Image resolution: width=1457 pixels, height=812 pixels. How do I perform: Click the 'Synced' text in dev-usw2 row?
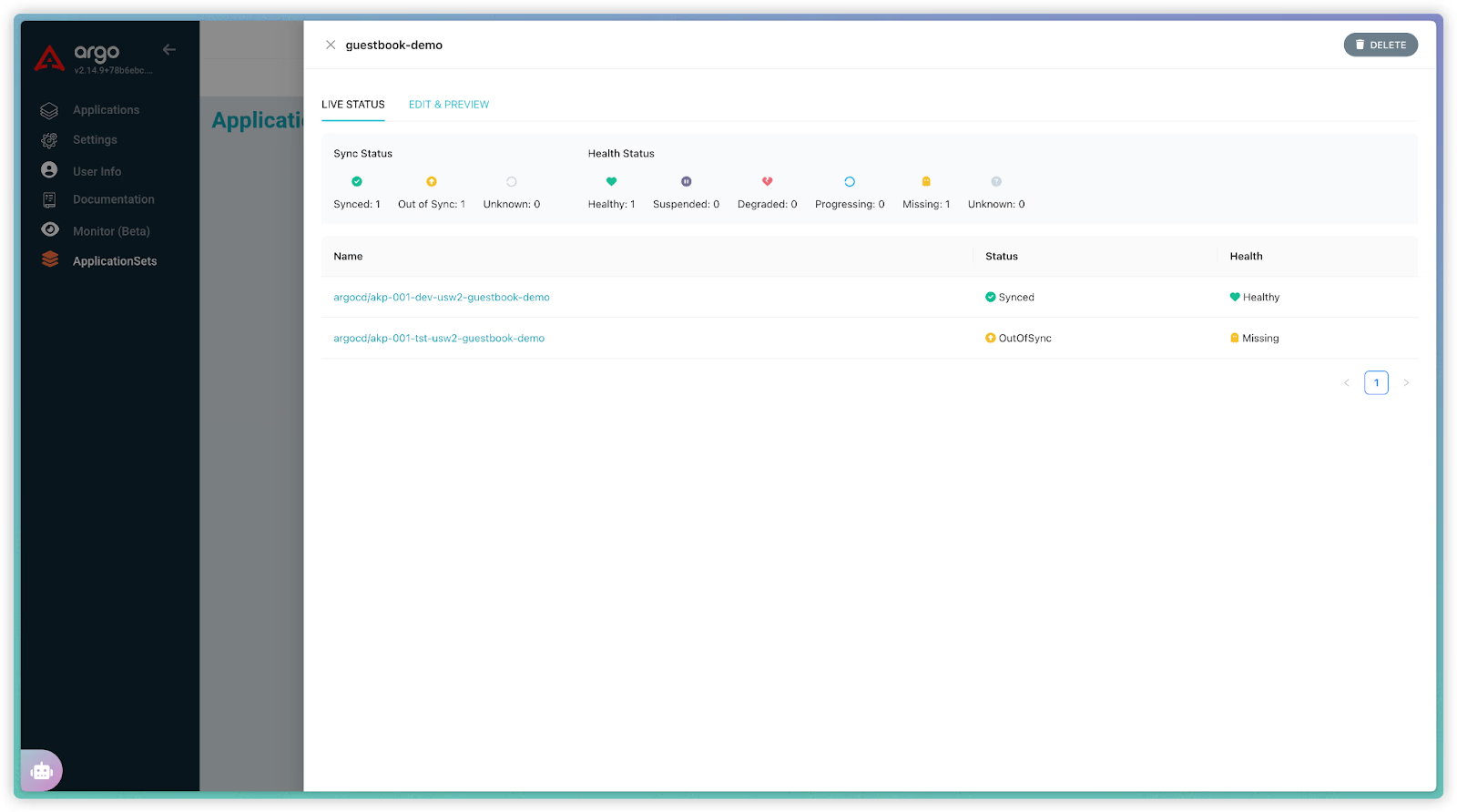coord(1016,297)
